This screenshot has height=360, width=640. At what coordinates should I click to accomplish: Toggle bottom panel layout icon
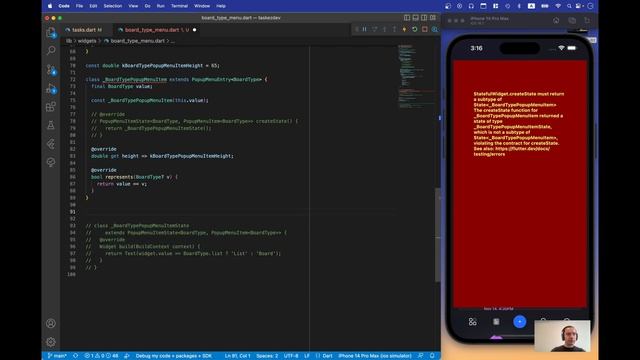[x=416, y=18]
